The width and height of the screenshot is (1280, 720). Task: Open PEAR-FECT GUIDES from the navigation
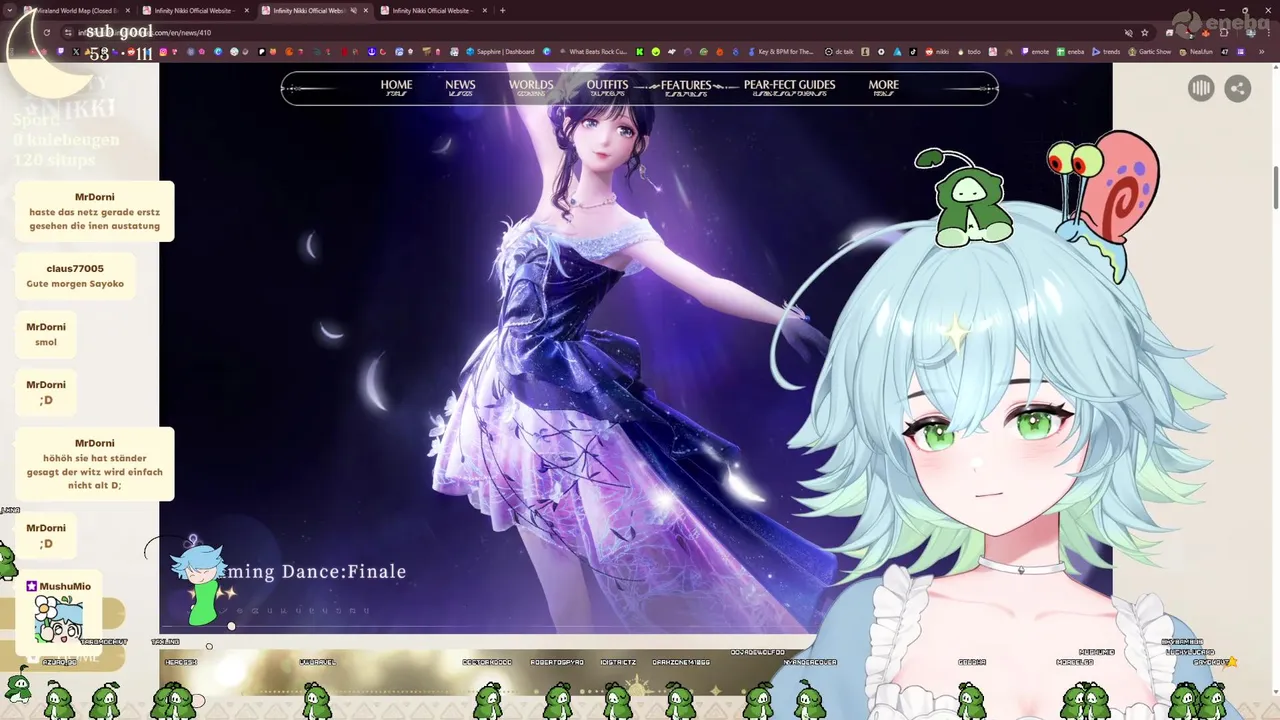click(789, 88)
